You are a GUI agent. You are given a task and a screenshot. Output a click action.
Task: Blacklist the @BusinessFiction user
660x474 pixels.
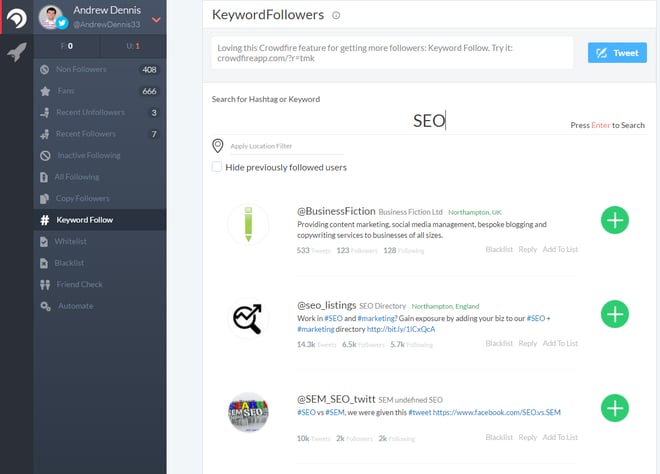tap(499, 249)
